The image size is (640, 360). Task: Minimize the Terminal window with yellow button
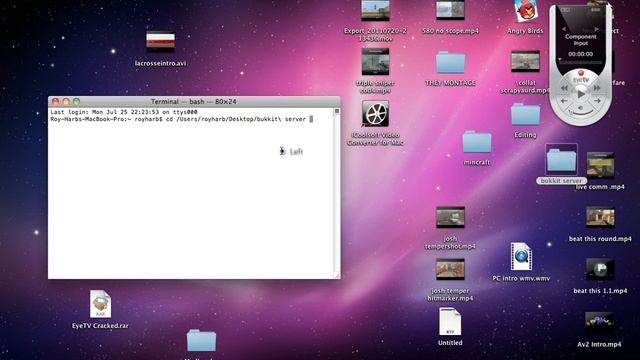coord(66,101)
